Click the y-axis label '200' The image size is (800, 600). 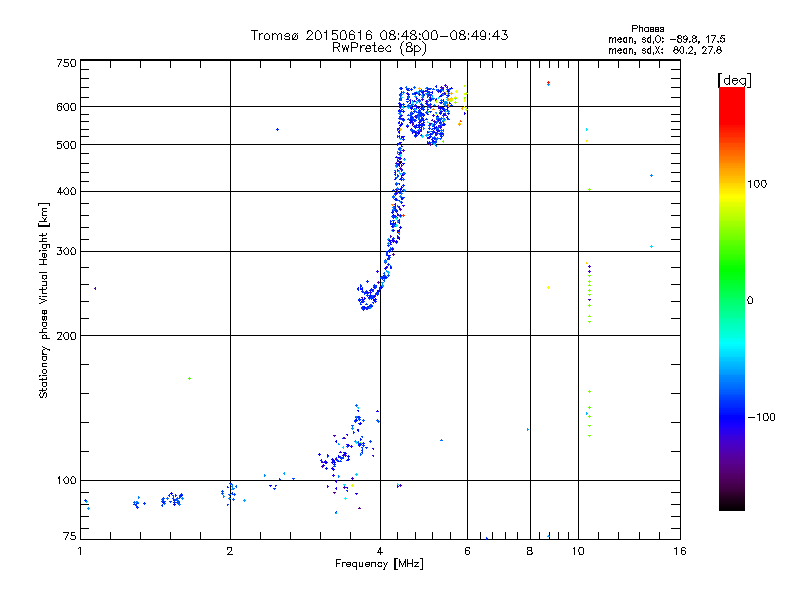click(x=67, y=336)
